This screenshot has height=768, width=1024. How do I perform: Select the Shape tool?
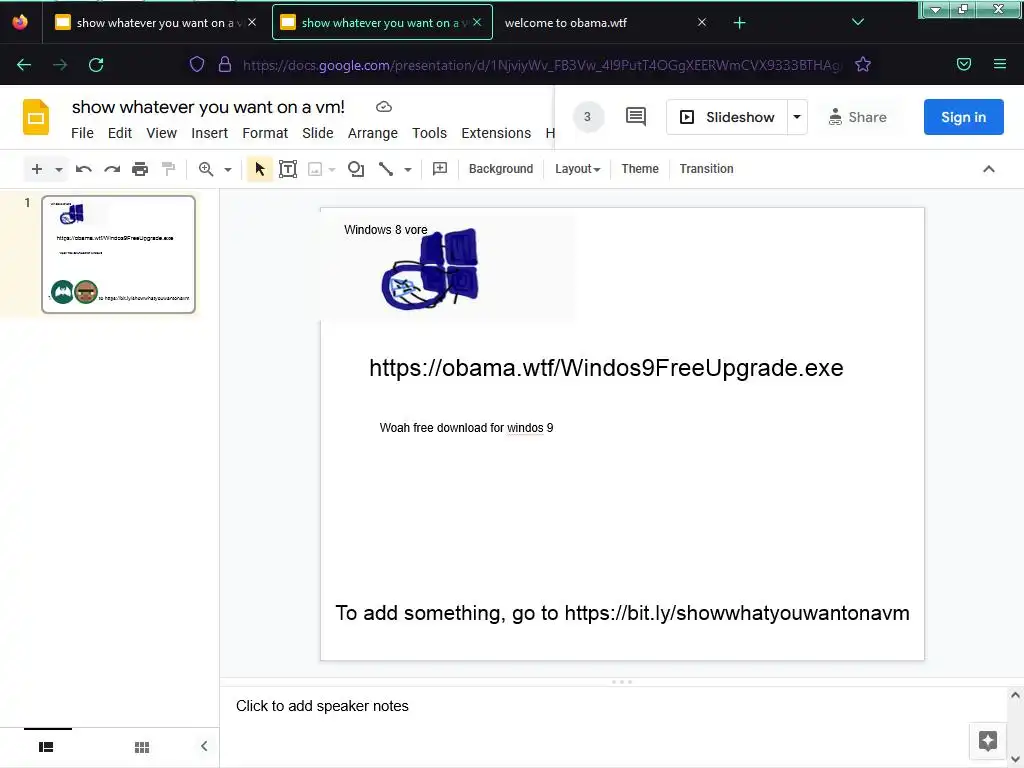pyautogui.click(x=356, y=169)
